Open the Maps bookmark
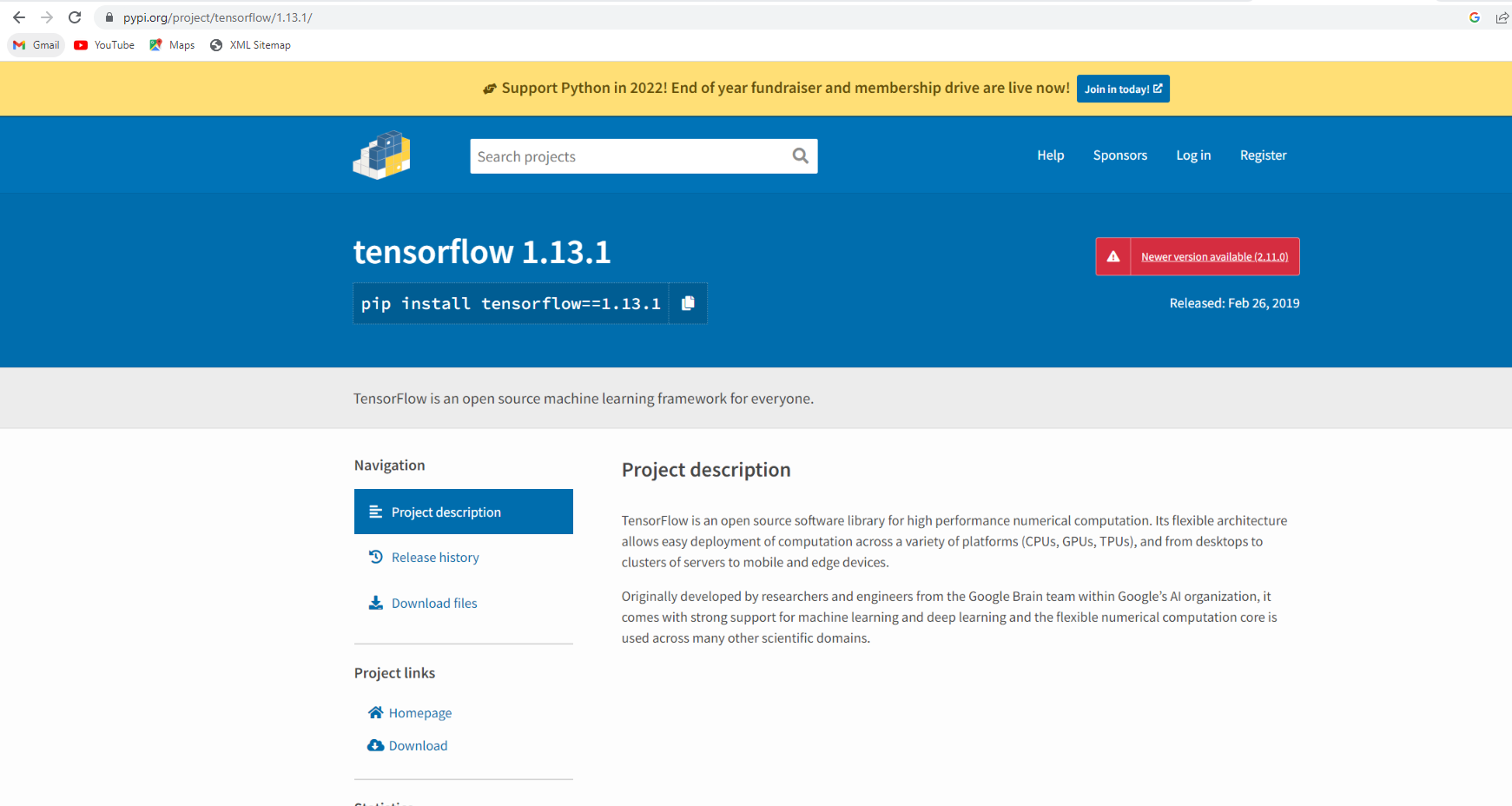 pos(172,45)
